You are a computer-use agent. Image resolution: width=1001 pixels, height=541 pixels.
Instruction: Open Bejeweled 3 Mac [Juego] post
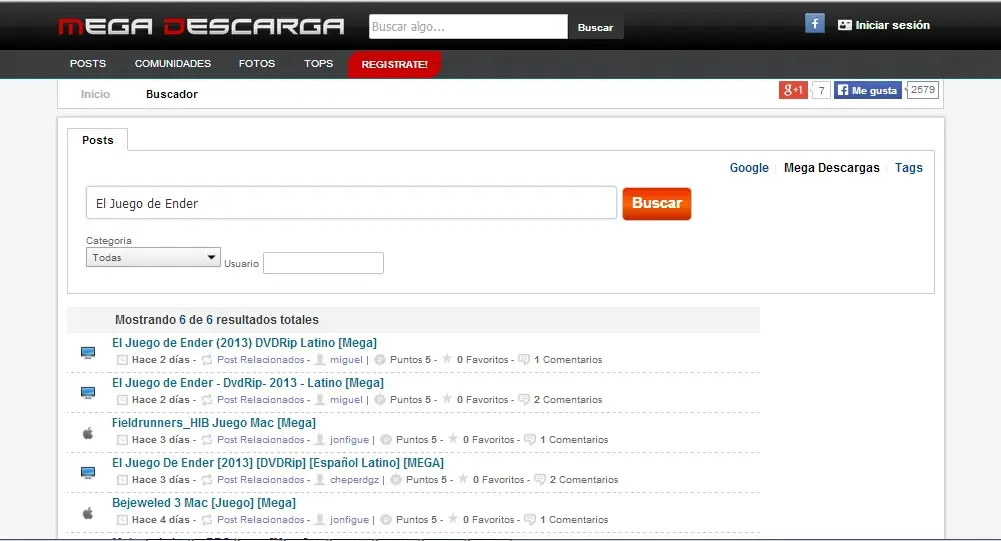(x=204, y=503)
